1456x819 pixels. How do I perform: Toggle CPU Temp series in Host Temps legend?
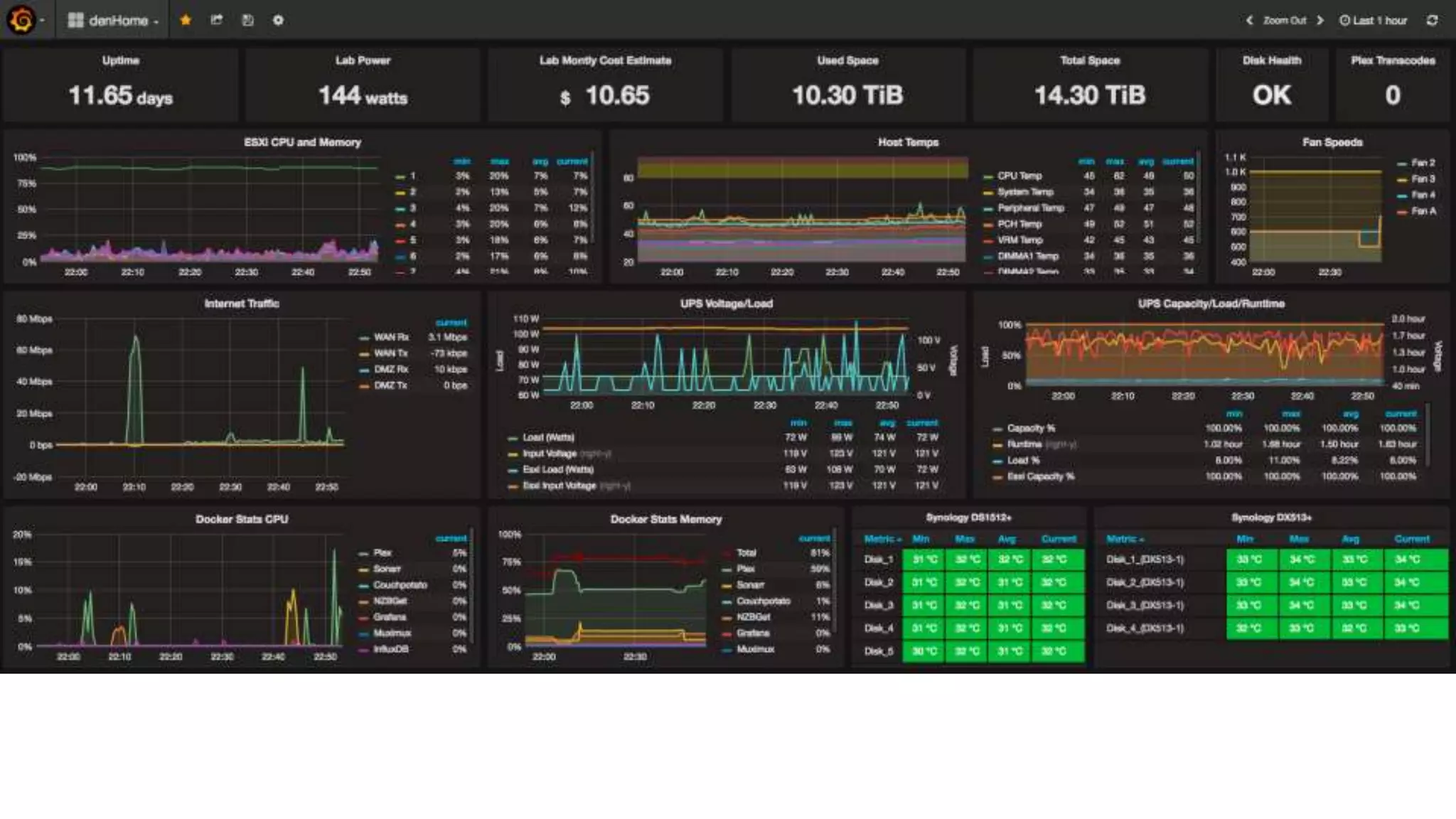coord(1019,176)
